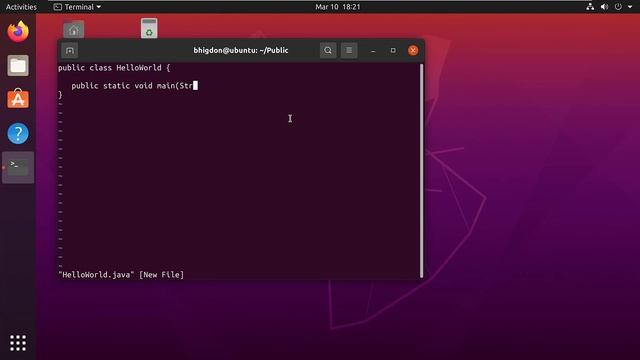Click the volume icon in top bar
Screen dimensions: 640x360
(604, 7)
